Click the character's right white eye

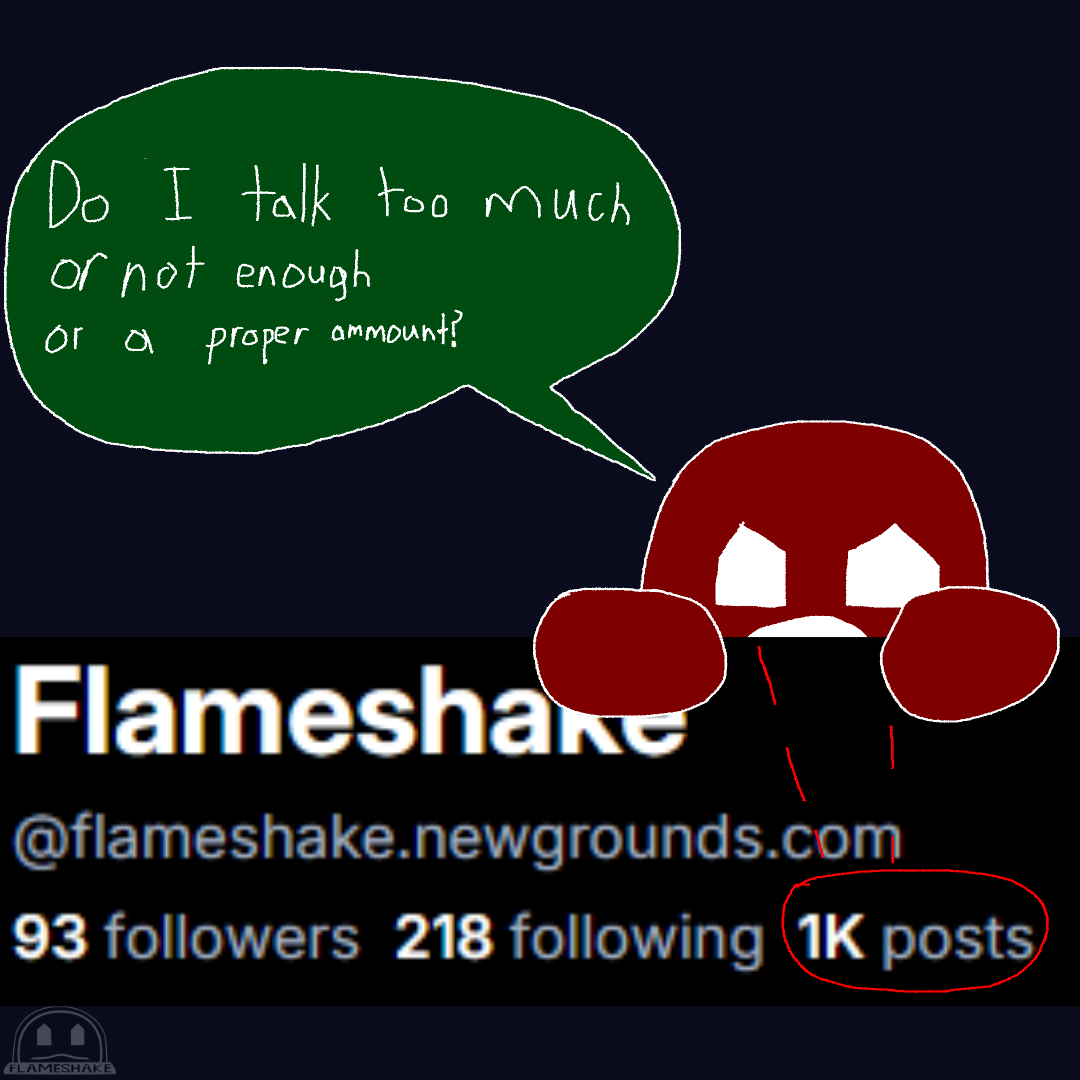893,567
